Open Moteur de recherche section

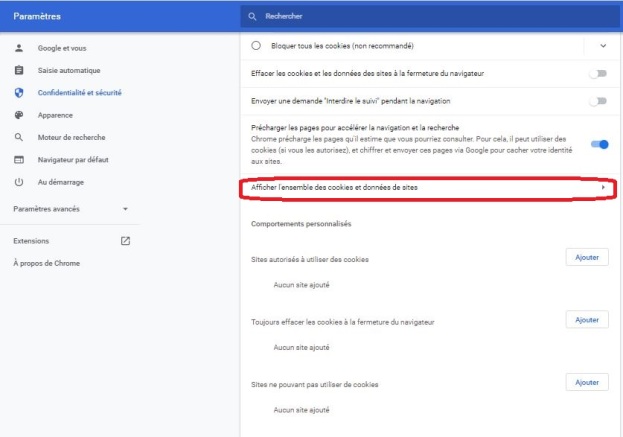(x=70, y=137)
